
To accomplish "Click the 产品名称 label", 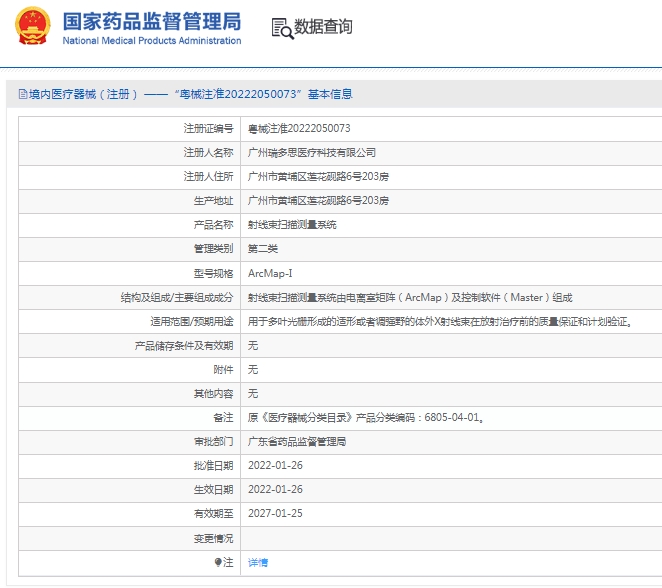I will (x=214, y=225).
